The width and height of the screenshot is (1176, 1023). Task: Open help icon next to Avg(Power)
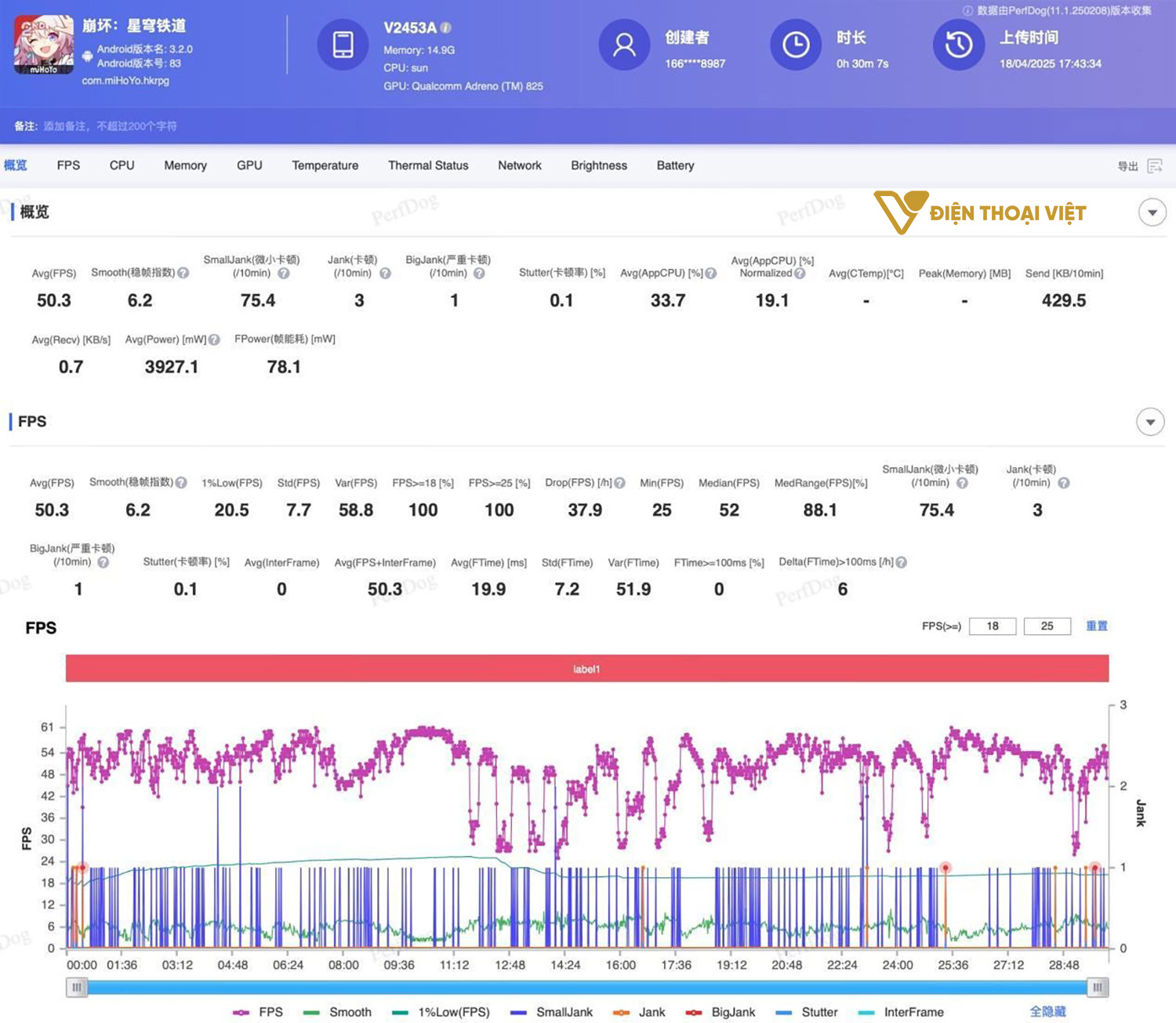click(x=215, y=339)
